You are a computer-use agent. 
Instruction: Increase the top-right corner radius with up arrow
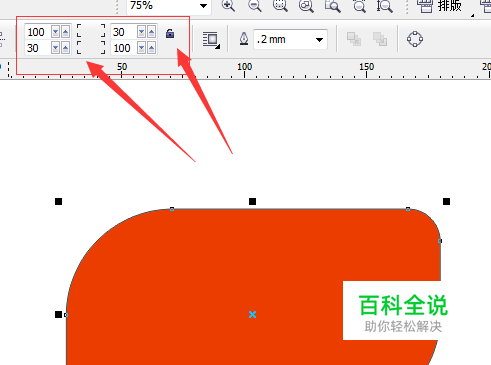[151, 32]
